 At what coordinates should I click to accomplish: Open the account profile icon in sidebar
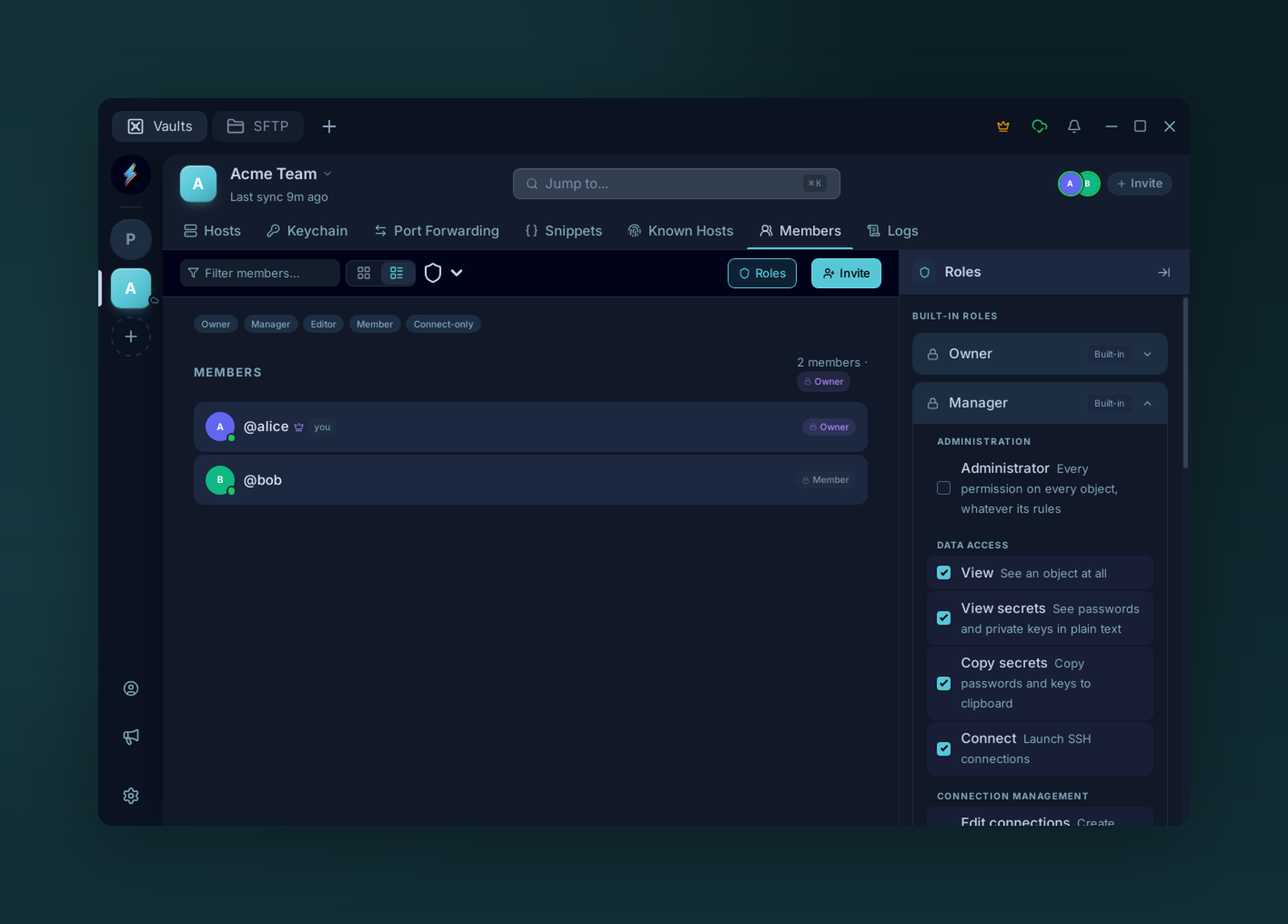point(130,688)
